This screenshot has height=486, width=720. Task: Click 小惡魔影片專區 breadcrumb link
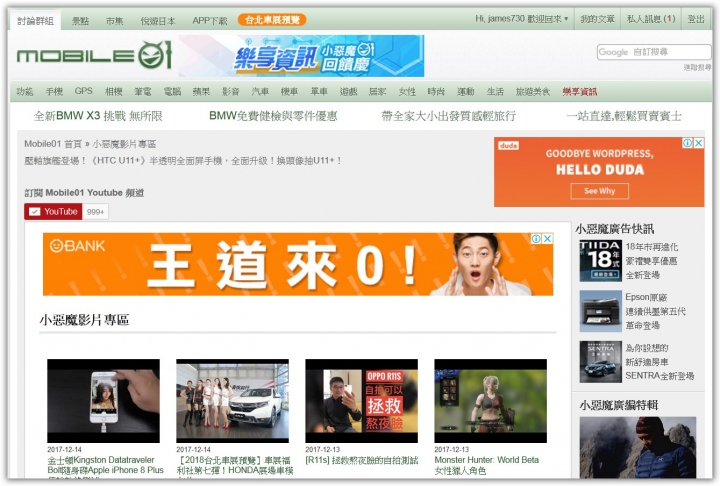[124, 144]
